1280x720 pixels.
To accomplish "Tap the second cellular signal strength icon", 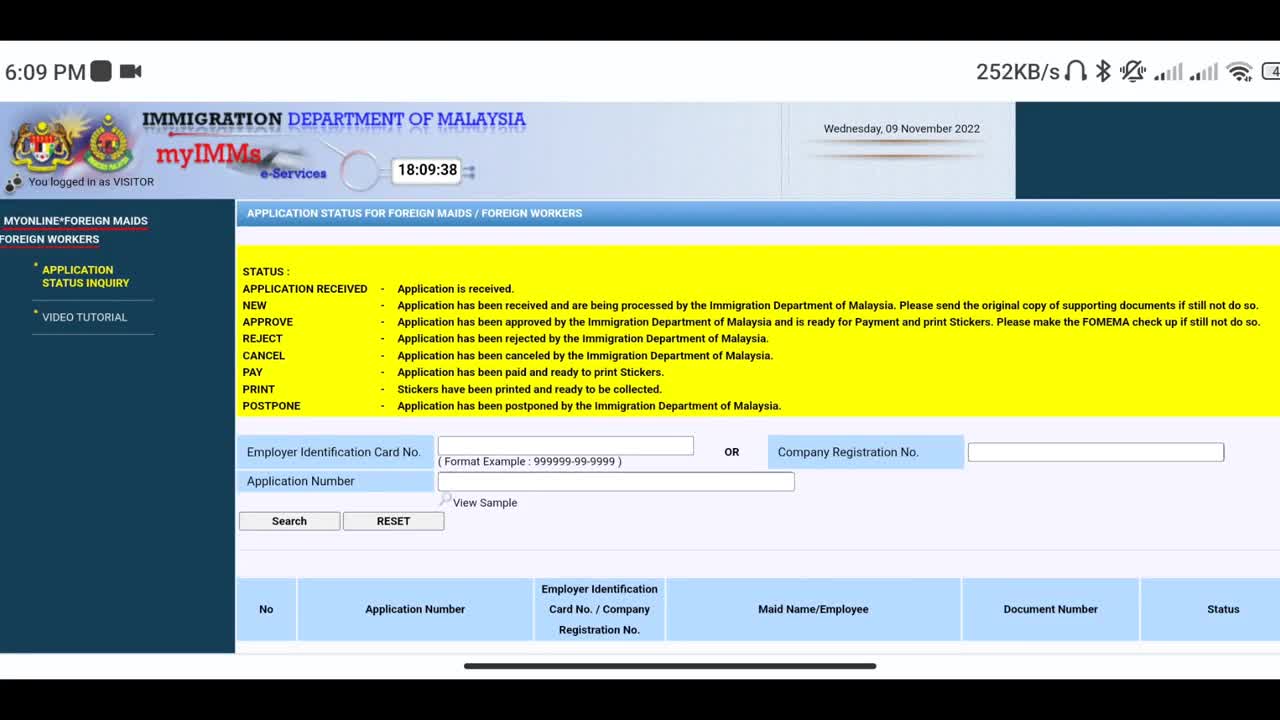I will pos(1204,72).
